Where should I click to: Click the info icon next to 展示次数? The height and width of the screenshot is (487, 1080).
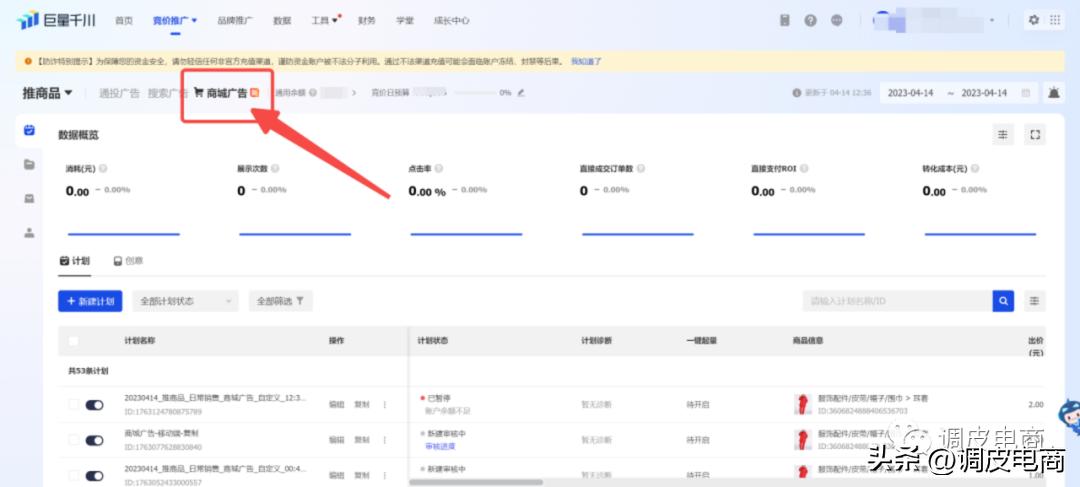click(275, 169)
